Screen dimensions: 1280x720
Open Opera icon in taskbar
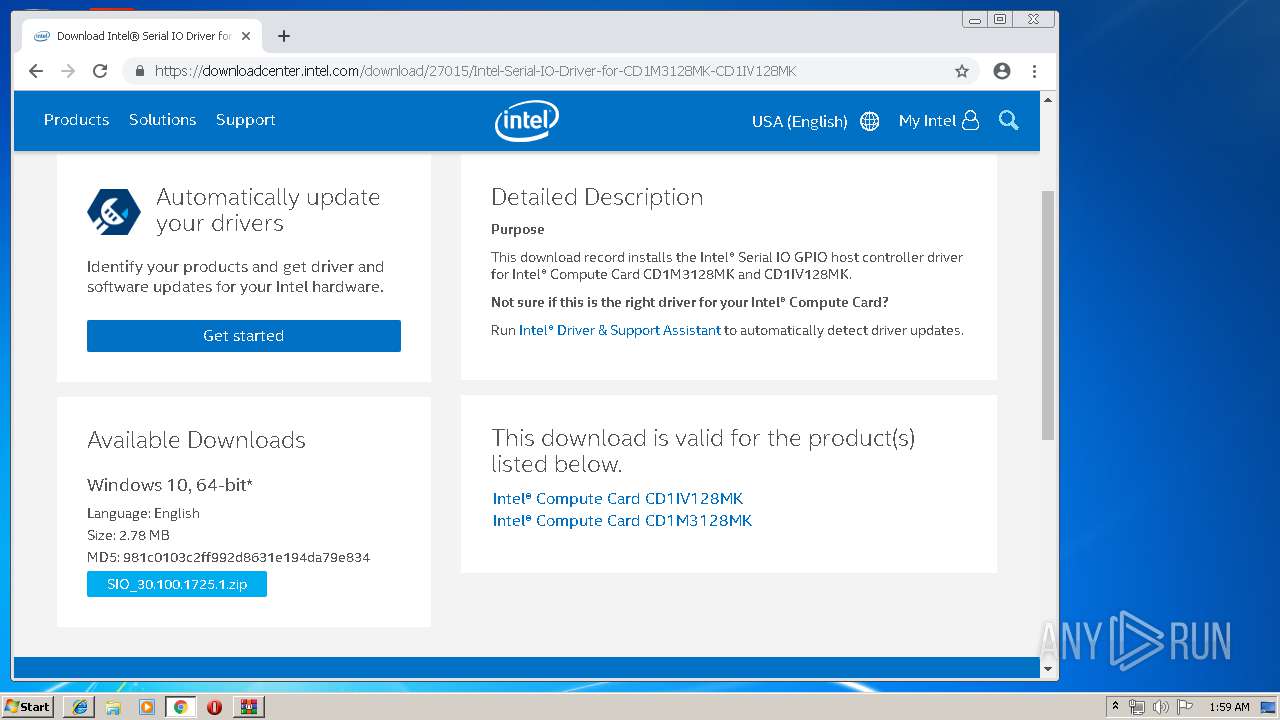(x=214, y=707)
